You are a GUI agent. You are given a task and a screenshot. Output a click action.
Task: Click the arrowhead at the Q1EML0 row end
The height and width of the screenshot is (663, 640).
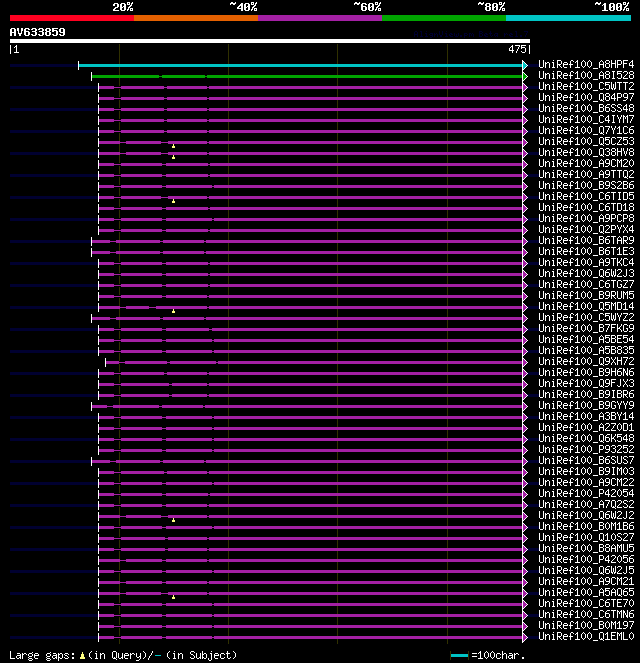click(x=525, y=637)
